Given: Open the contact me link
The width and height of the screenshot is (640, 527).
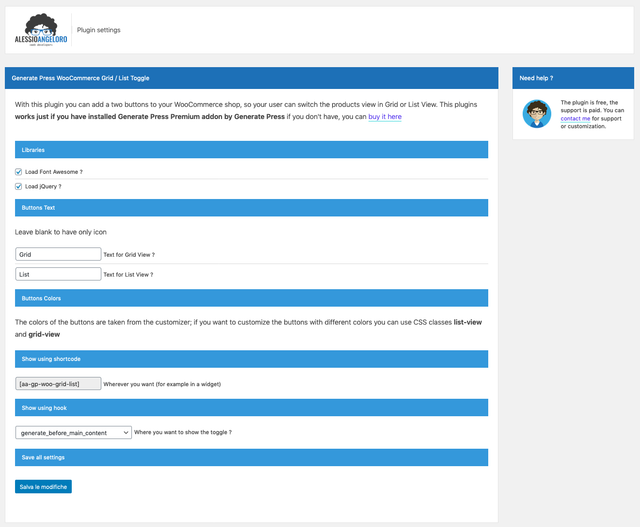Looking at the screenshot, I should [x=575, y=118].
